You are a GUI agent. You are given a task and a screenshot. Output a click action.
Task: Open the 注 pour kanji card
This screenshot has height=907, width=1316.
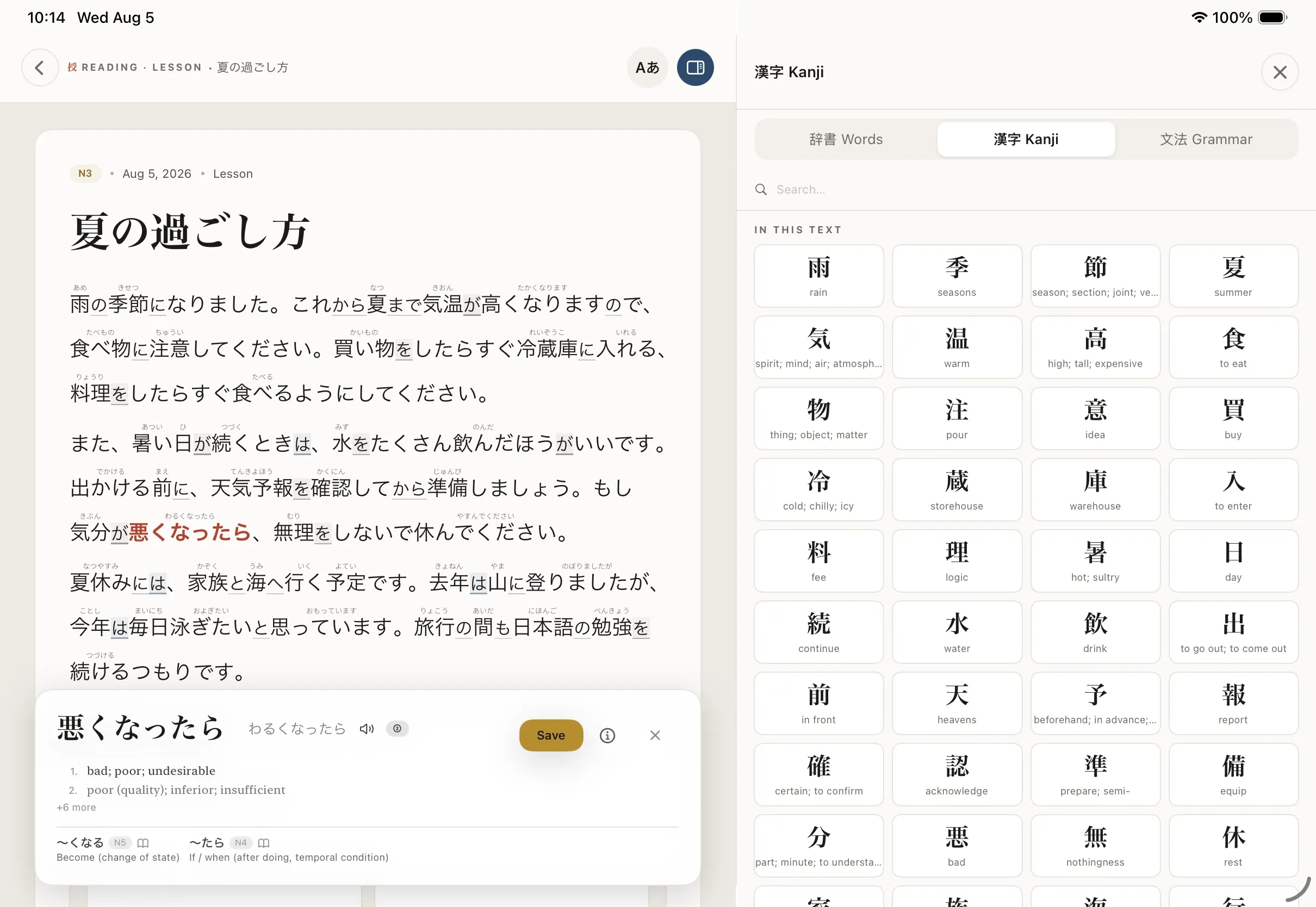point(957,418)
